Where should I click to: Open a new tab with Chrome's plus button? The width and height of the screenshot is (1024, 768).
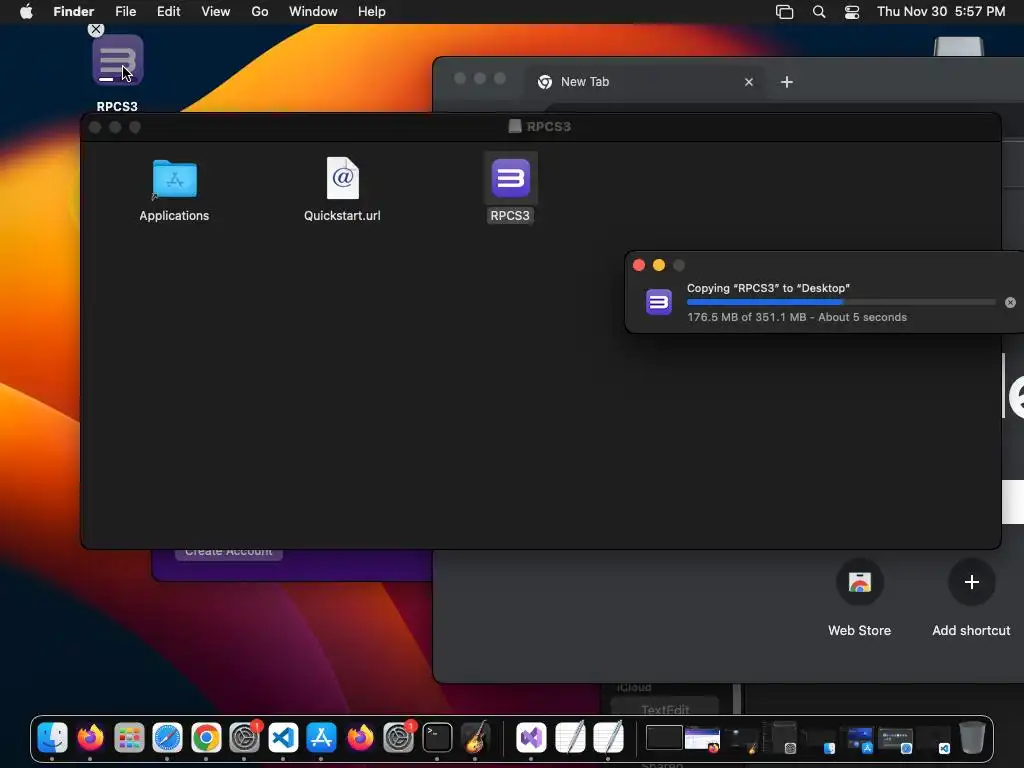pyautogui.click(x=787, y=82)
